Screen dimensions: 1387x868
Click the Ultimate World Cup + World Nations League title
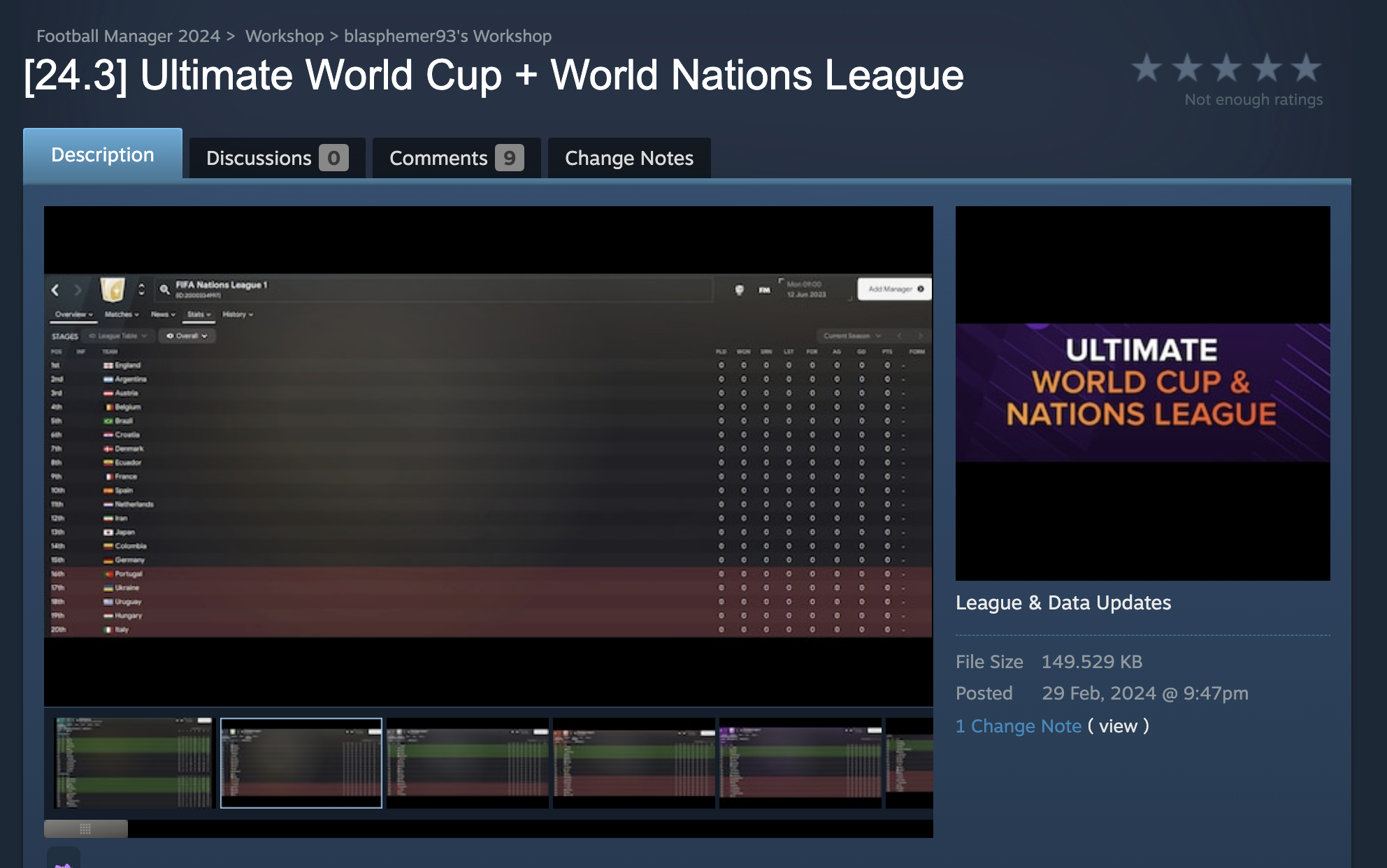point(494,75)
